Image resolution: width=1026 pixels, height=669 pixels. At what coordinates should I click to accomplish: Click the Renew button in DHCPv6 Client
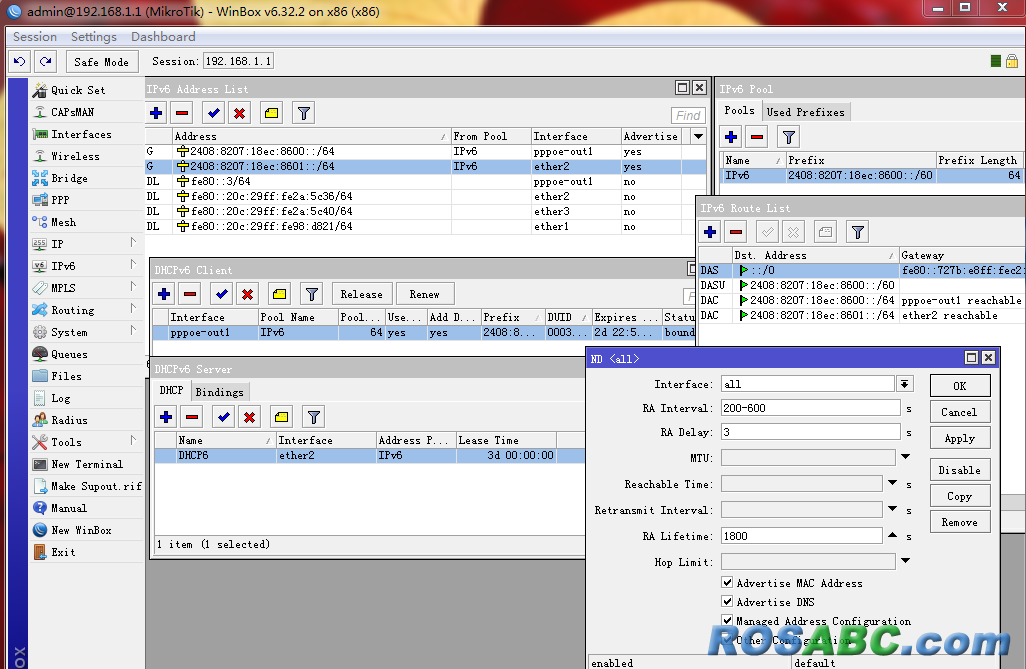pyautogui.click(x=425, y=295)
